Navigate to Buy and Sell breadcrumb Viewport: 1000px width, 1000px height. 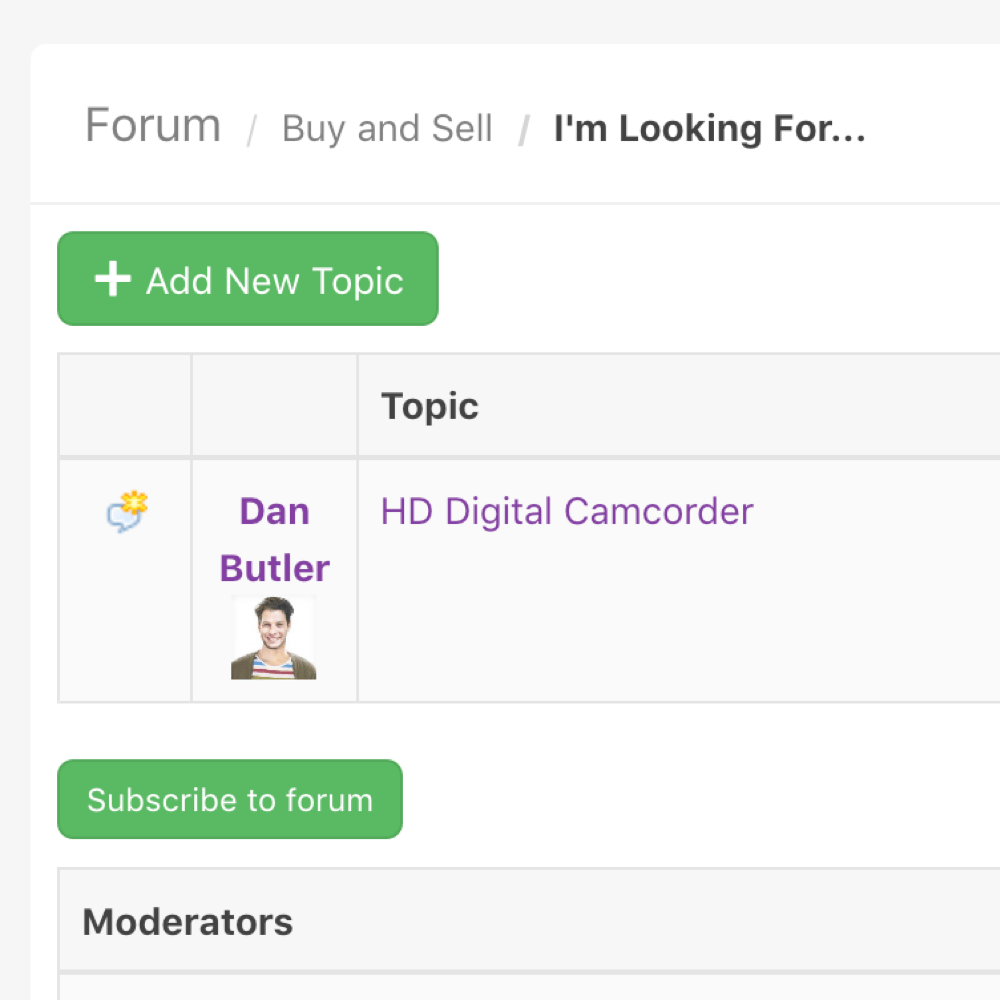coord(387,128)
